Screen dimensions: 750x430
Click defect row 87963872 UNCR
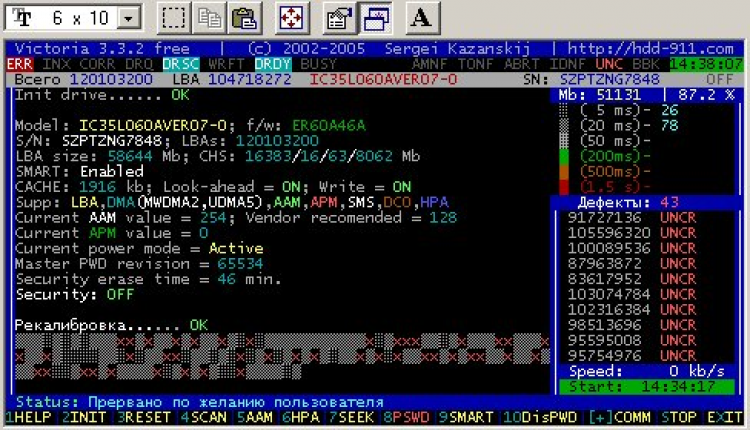pos(632,264)
